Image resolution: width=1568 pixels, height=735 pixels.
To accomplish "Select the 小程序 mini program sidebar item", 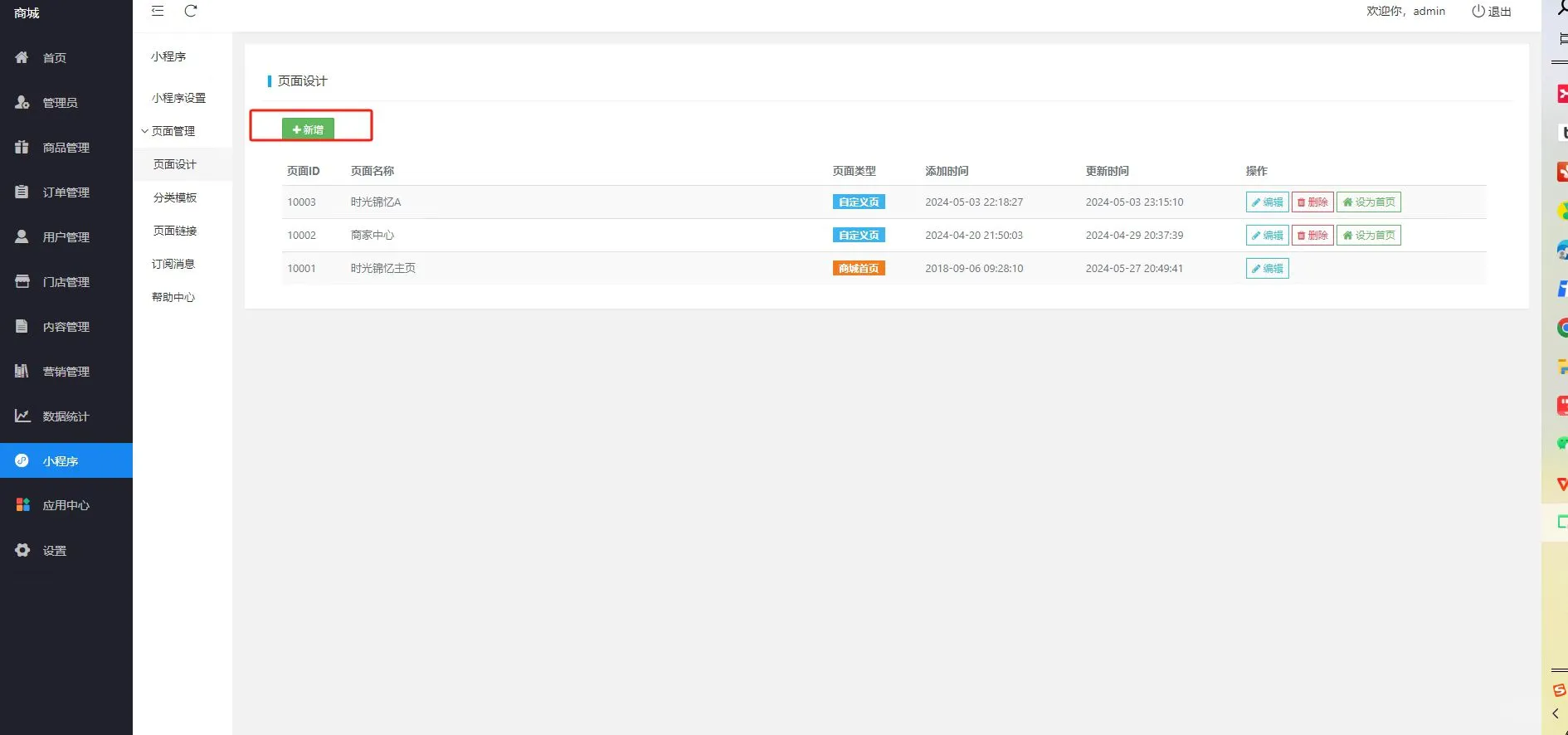I will [x=66, y=460].
